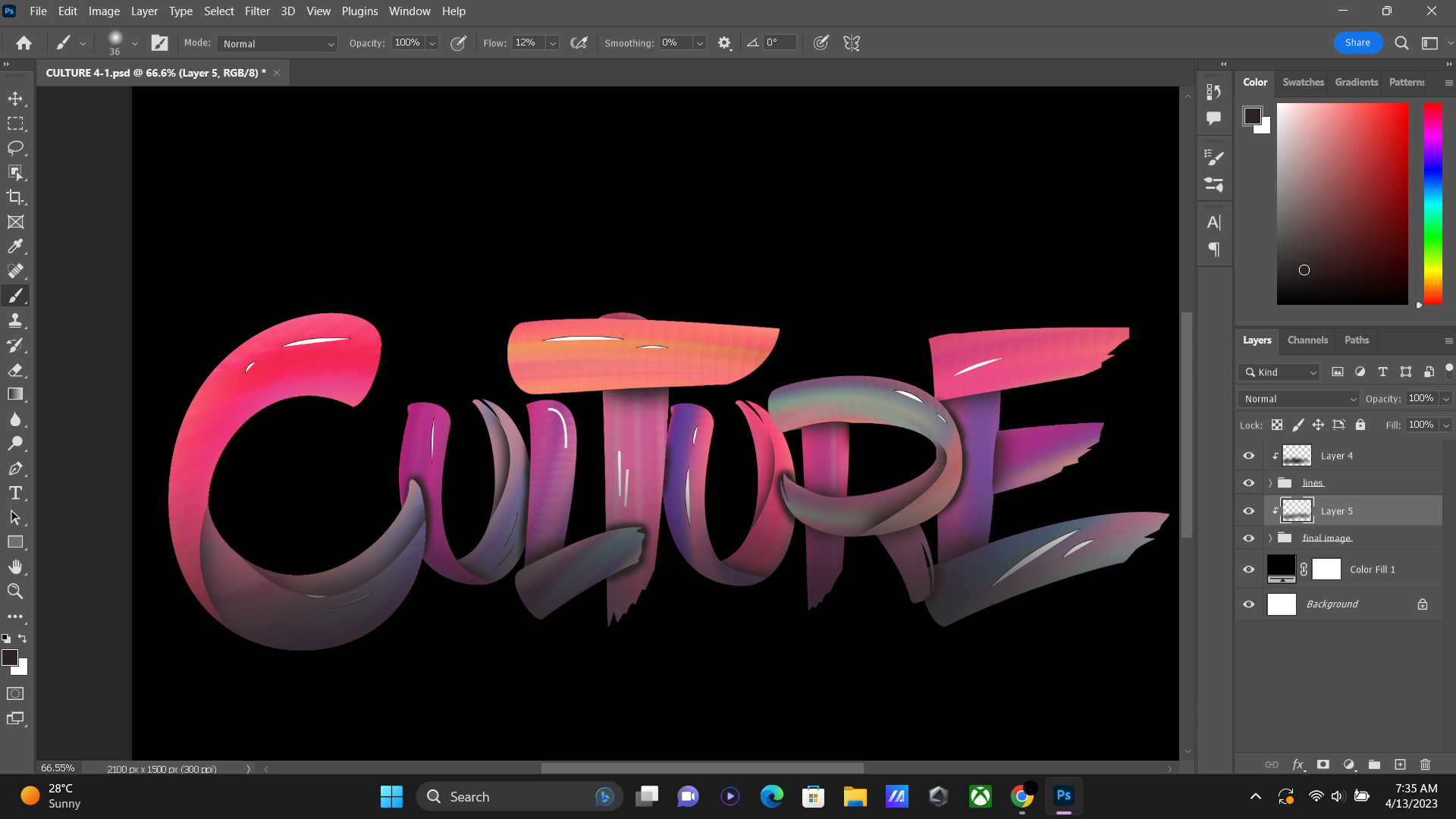
Task: Create a new layer with plus icon
Action: (1400, 764)
